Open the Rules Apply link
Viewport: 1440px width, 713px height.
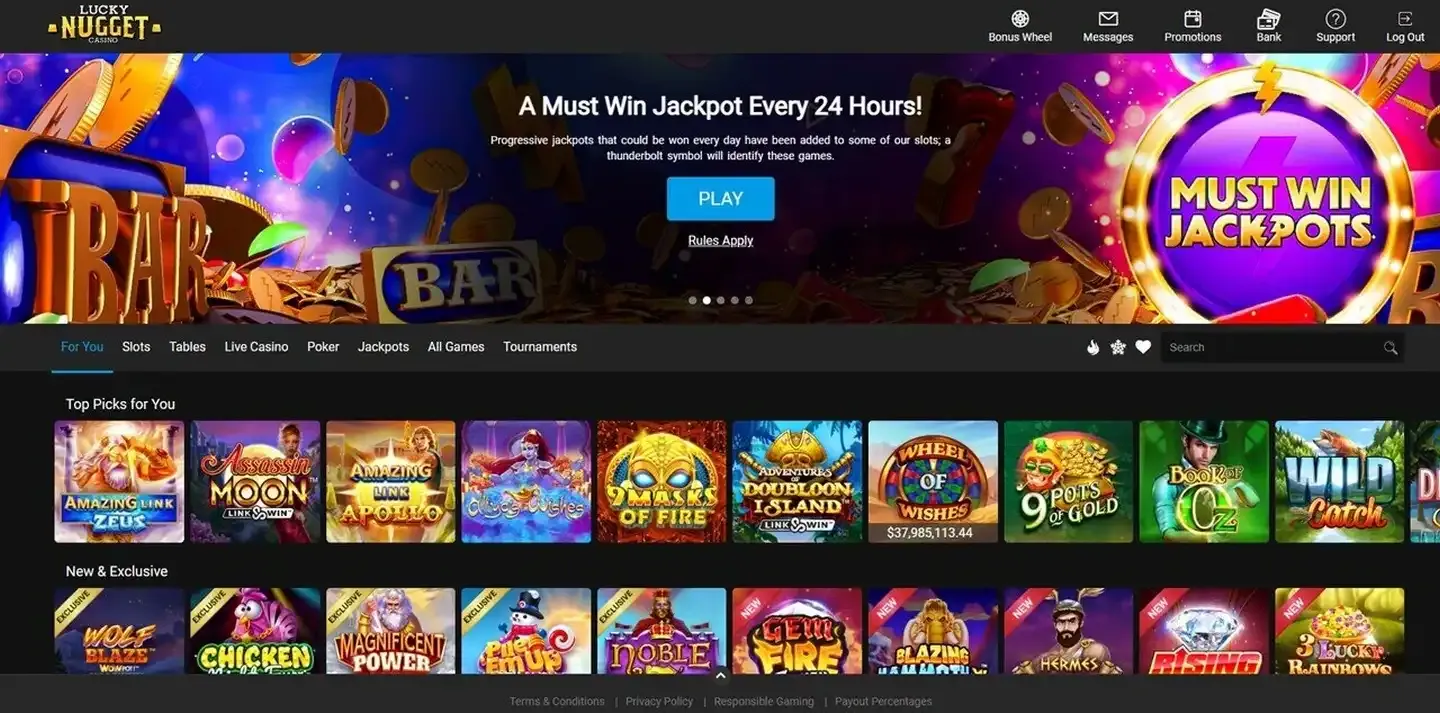(x=721, y=241)
